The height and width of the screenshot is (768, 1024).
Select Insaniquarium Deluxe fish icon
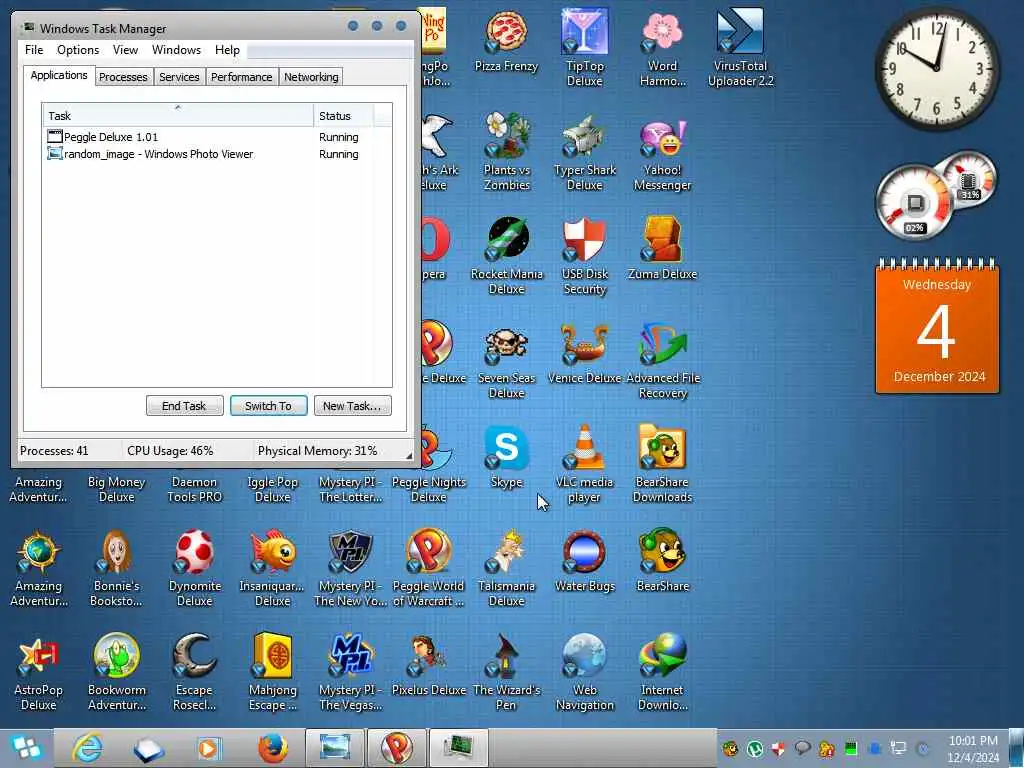tap(272, 567)
